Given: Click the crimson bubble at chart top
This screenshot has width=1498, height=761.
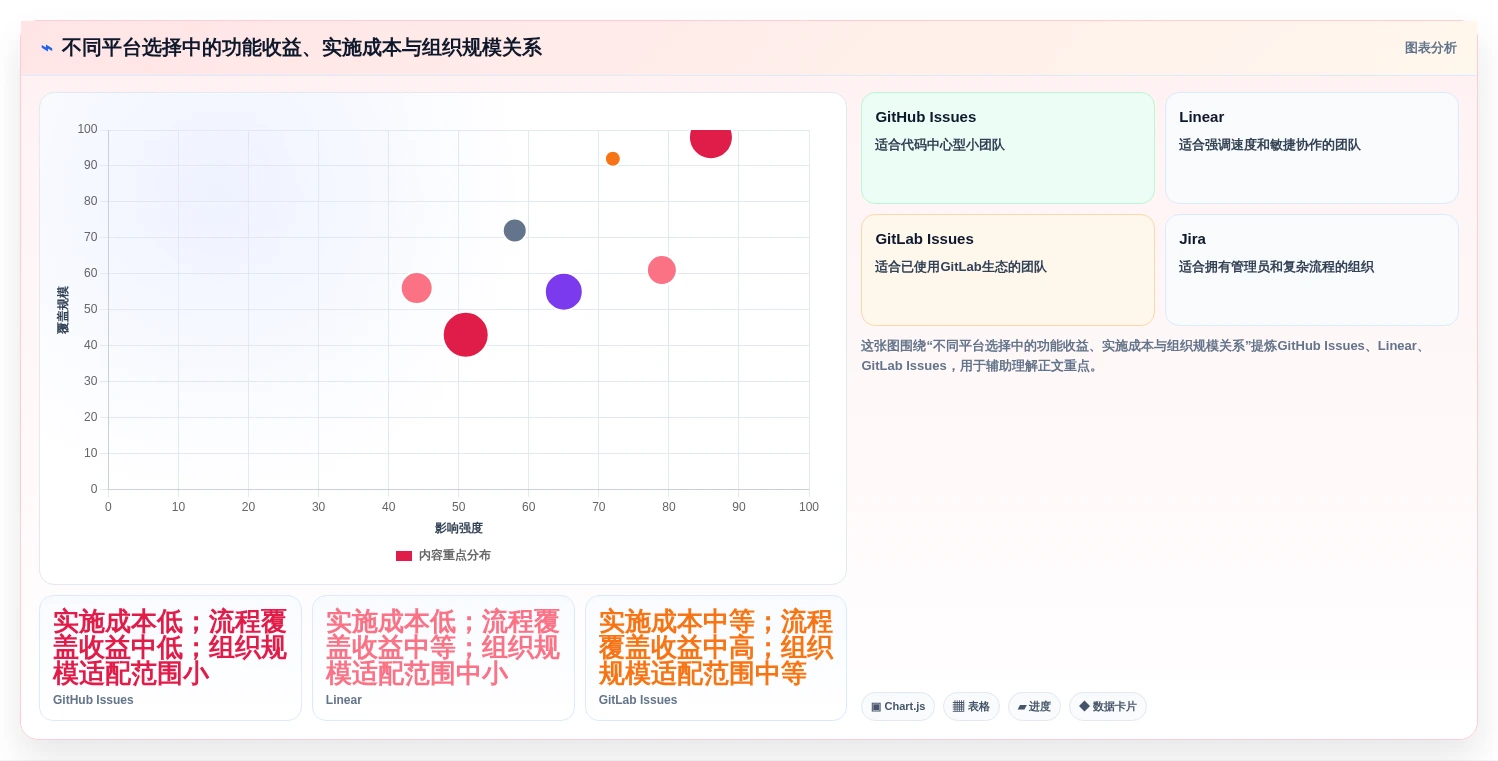Looking at the screenshot, I should pos(711,142).
